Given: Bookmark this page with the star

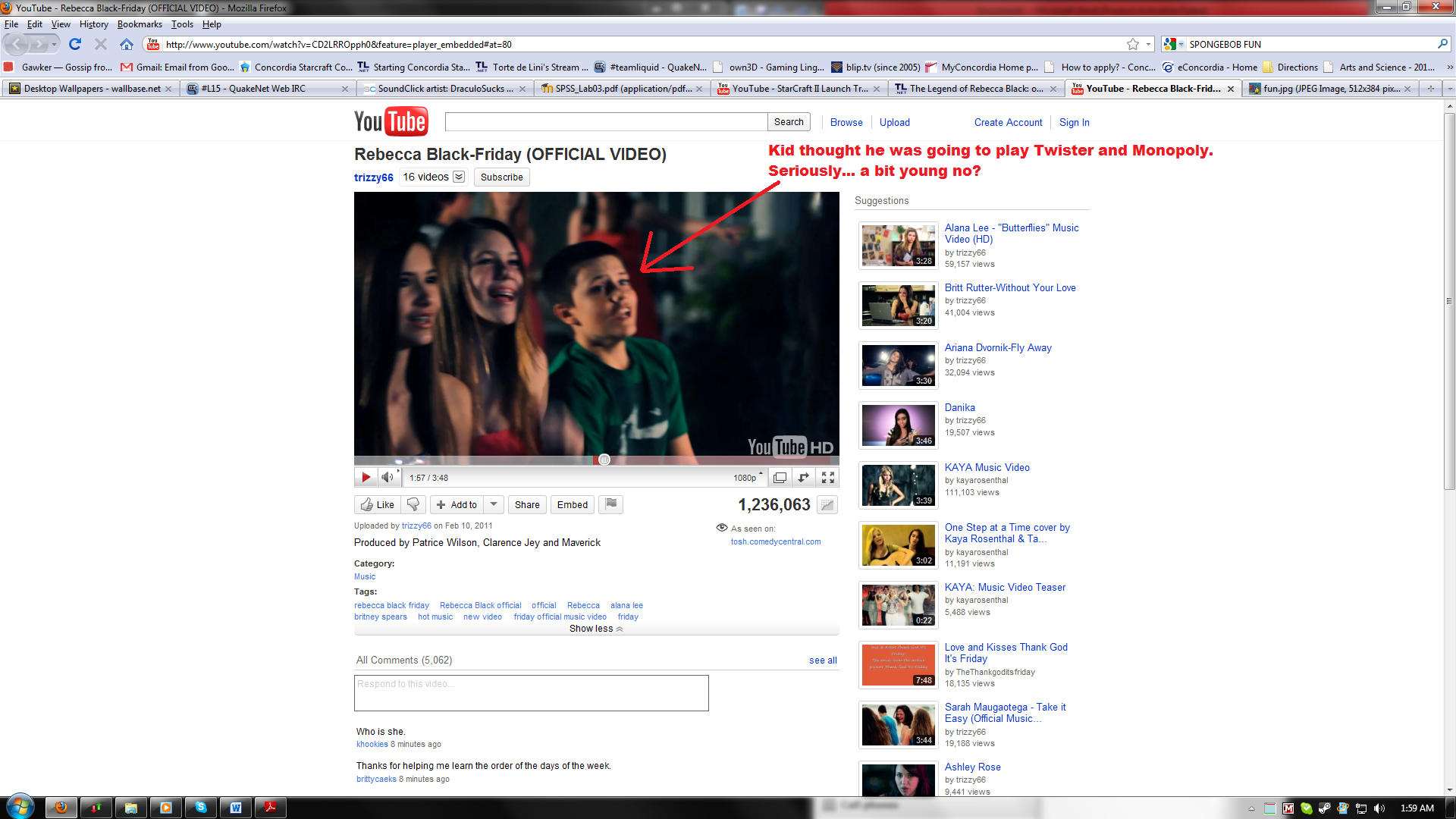Looking at the screenshot, I should tap(1132, 44).
